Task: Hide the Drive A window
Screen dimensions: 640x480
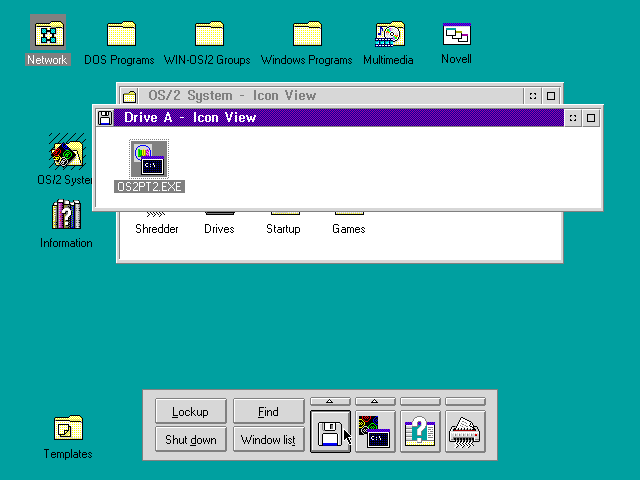Action: (573, 118)
